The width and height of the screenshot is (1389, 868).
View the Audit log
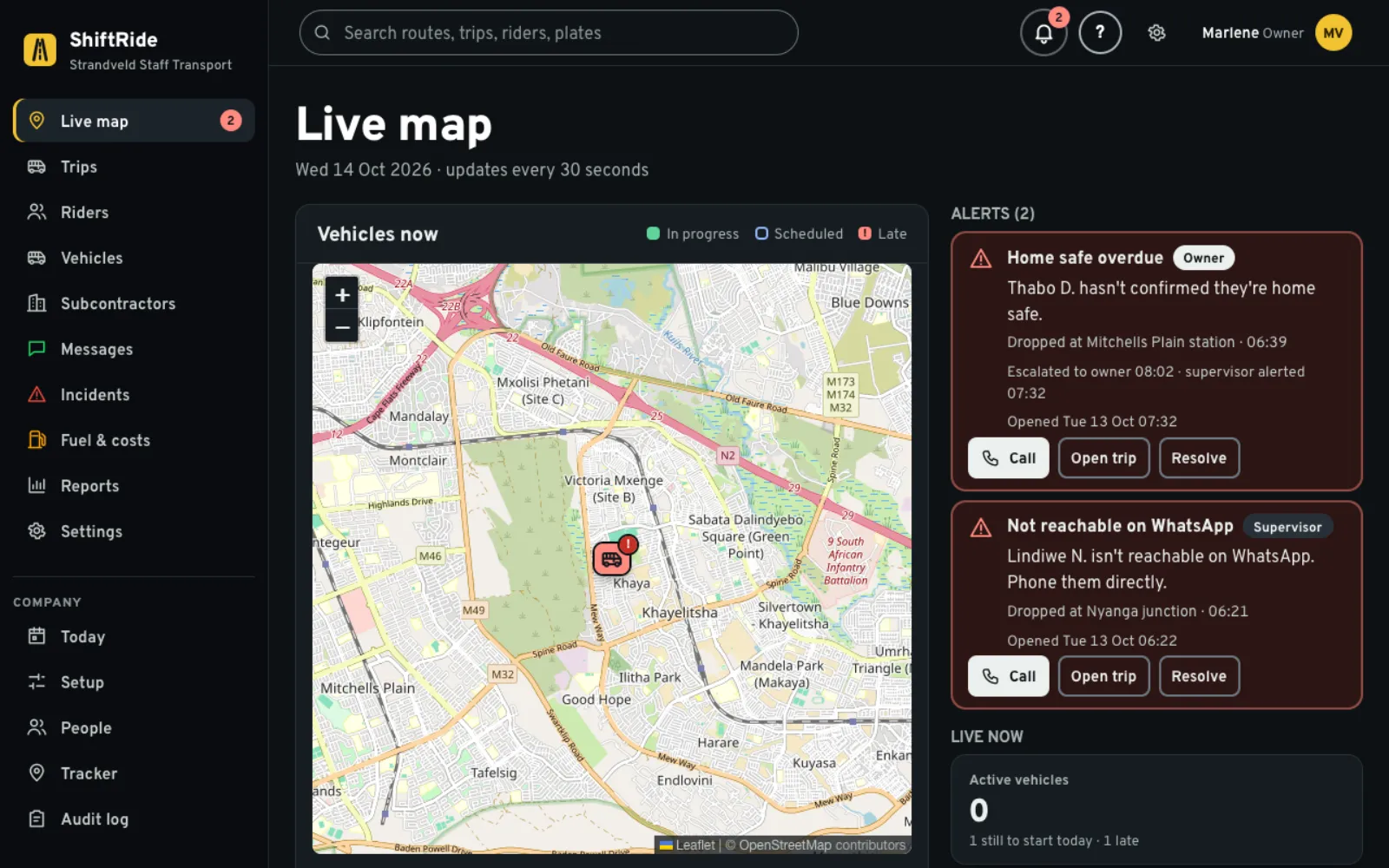click(135, 819)
